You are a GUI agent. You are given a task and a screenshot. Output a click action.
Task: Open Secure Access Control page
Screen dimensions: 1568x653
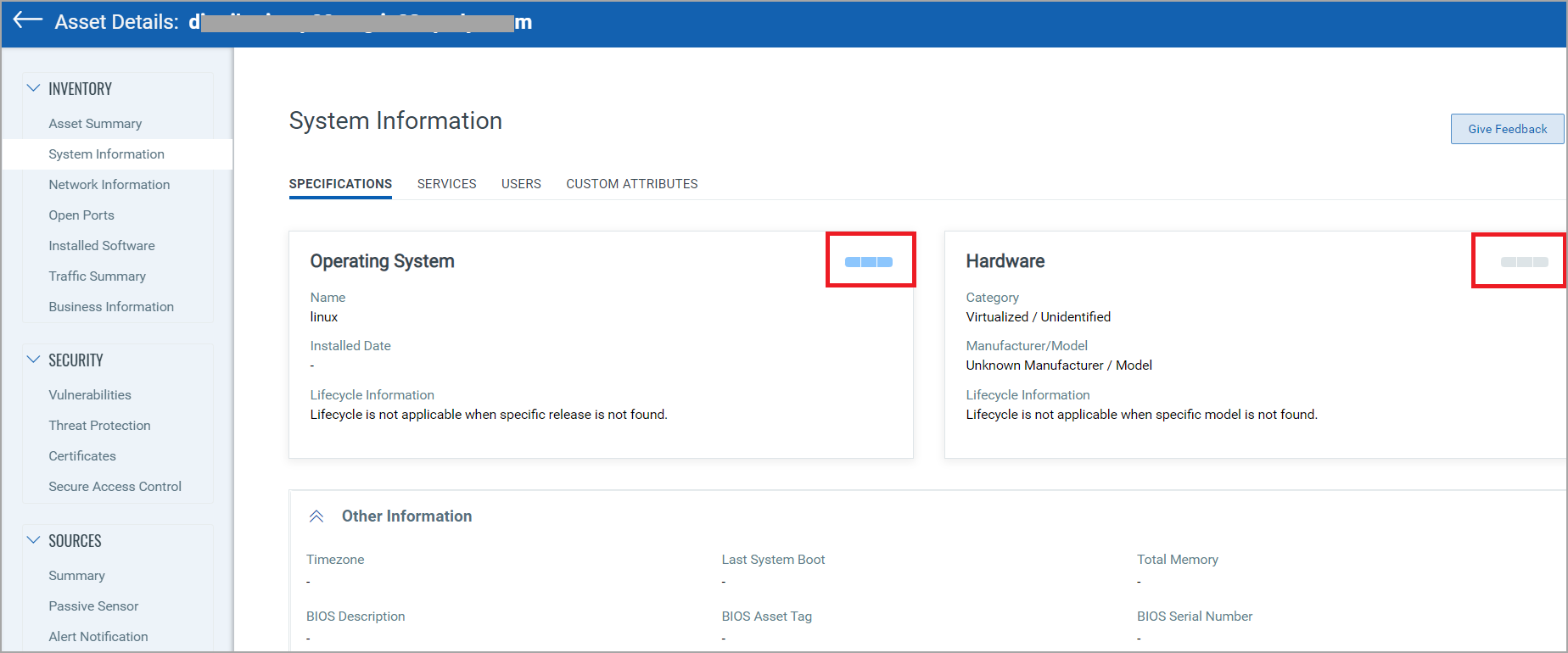[x=115, y=487]
